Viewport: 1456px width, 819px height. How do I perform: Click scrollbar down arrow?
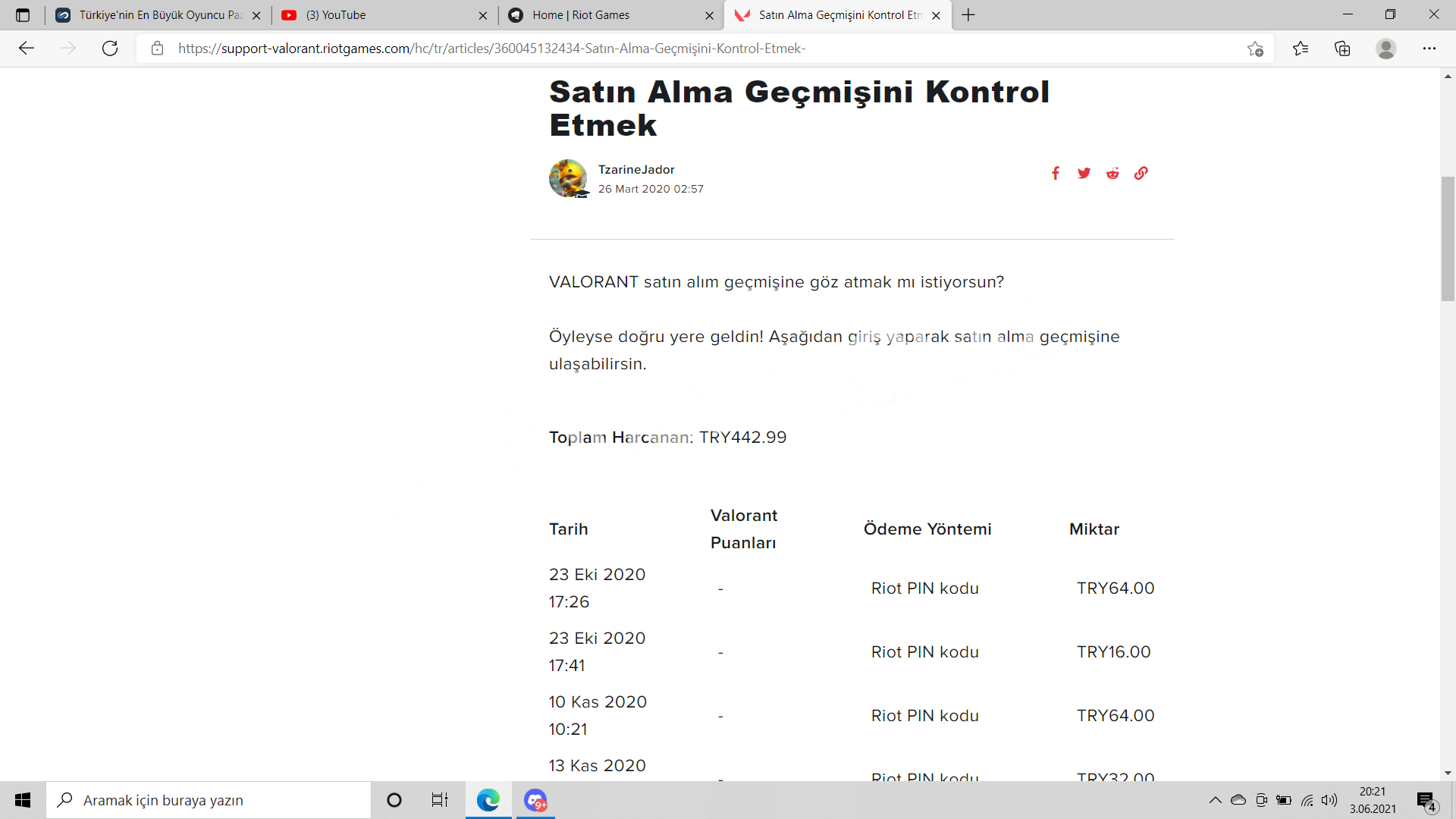pos(1448,773)
